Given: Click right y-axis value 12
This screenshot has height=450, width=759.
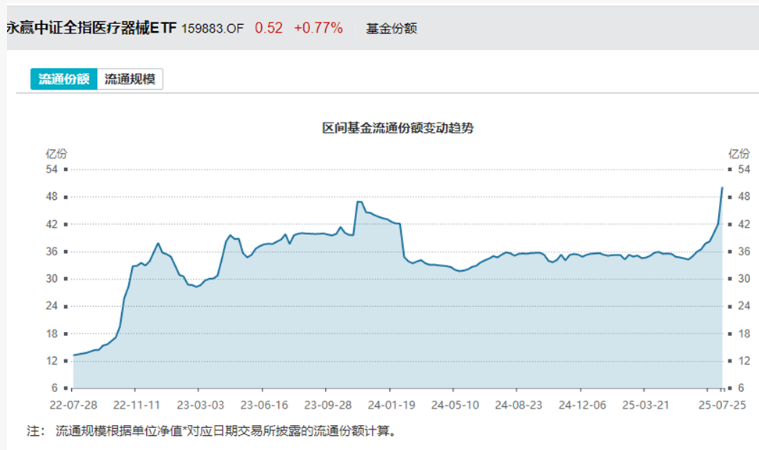Looking at the screenshot, I should pyautogui.click(x=744, y=361).
